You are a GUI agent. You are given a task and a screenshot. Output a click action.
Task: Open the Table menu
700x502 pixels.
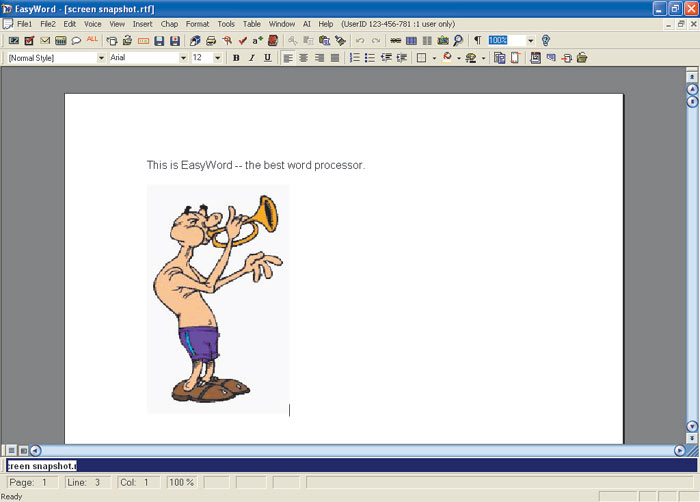(253, 23)
